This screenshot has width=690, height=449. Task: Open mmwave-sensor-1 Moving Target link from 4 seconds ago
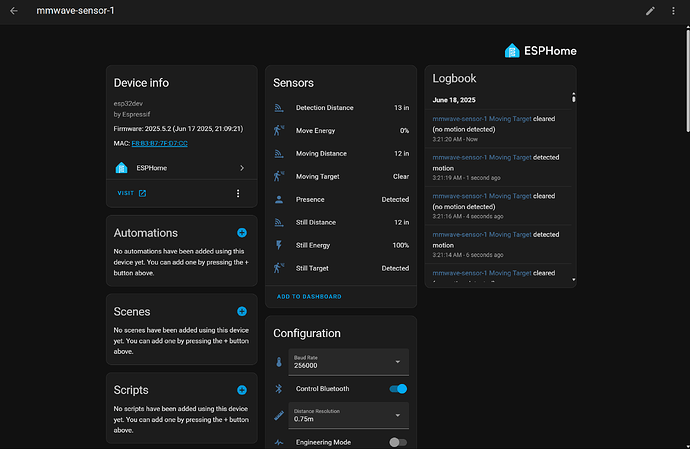point(482,196)
